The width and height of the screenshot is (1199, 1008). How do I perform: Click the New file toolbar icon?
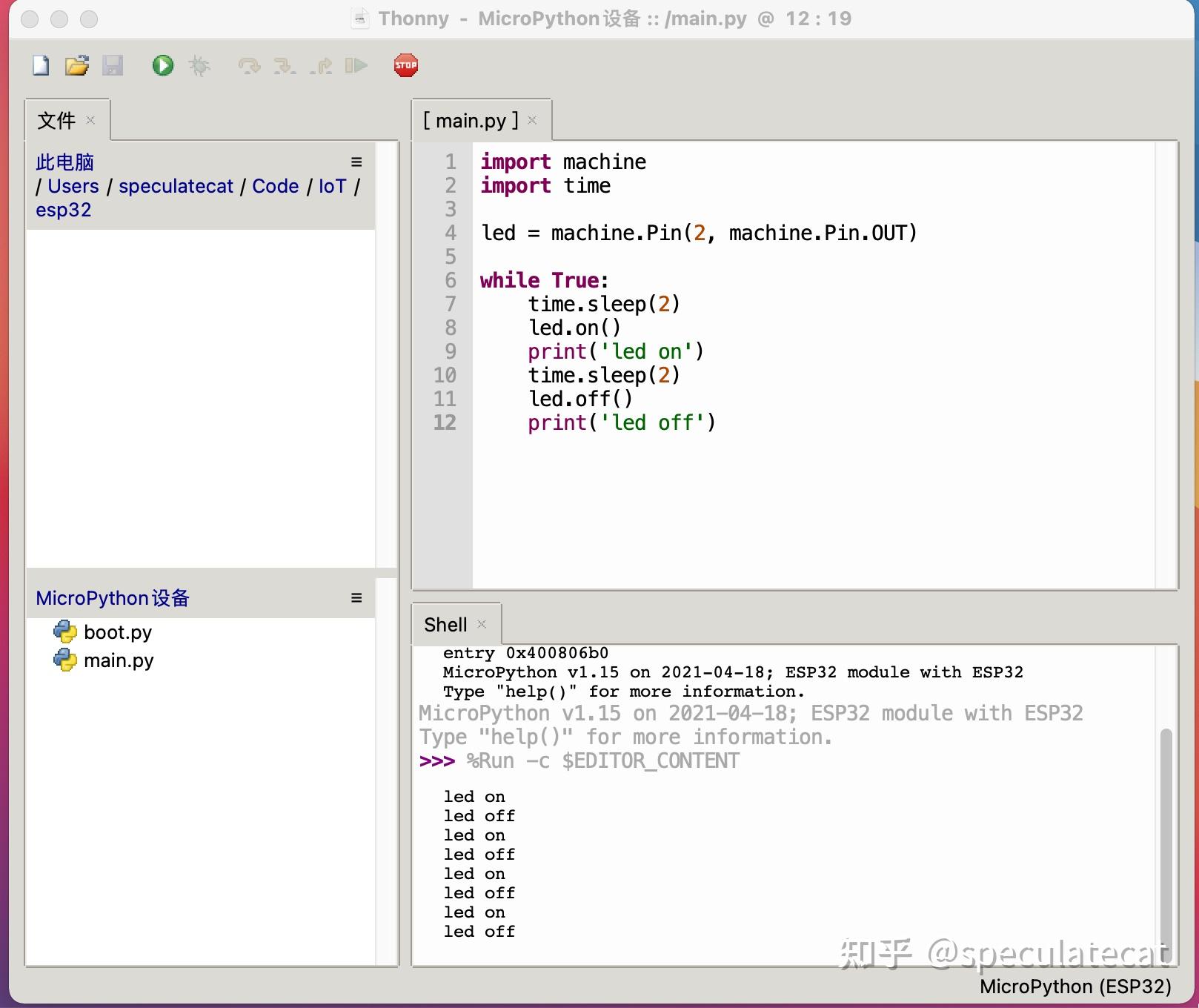point(41,66)
